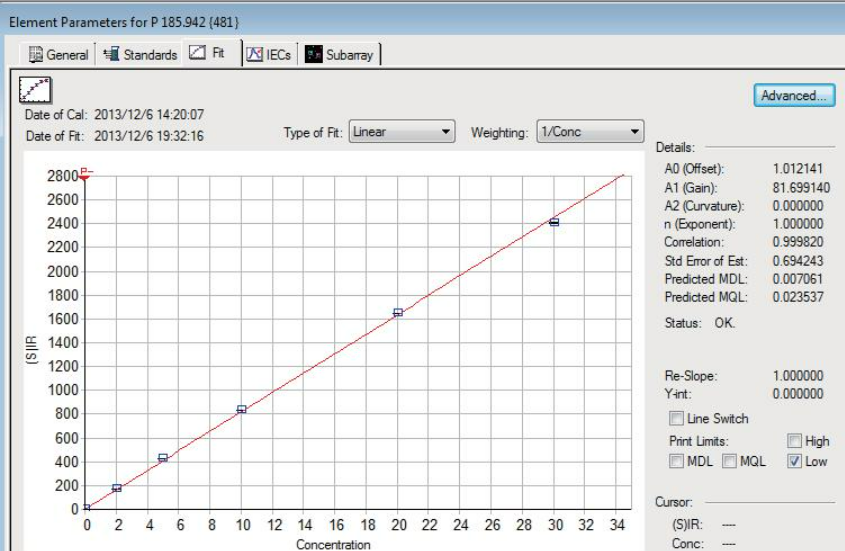Select the data point at concentration 30

554,222
